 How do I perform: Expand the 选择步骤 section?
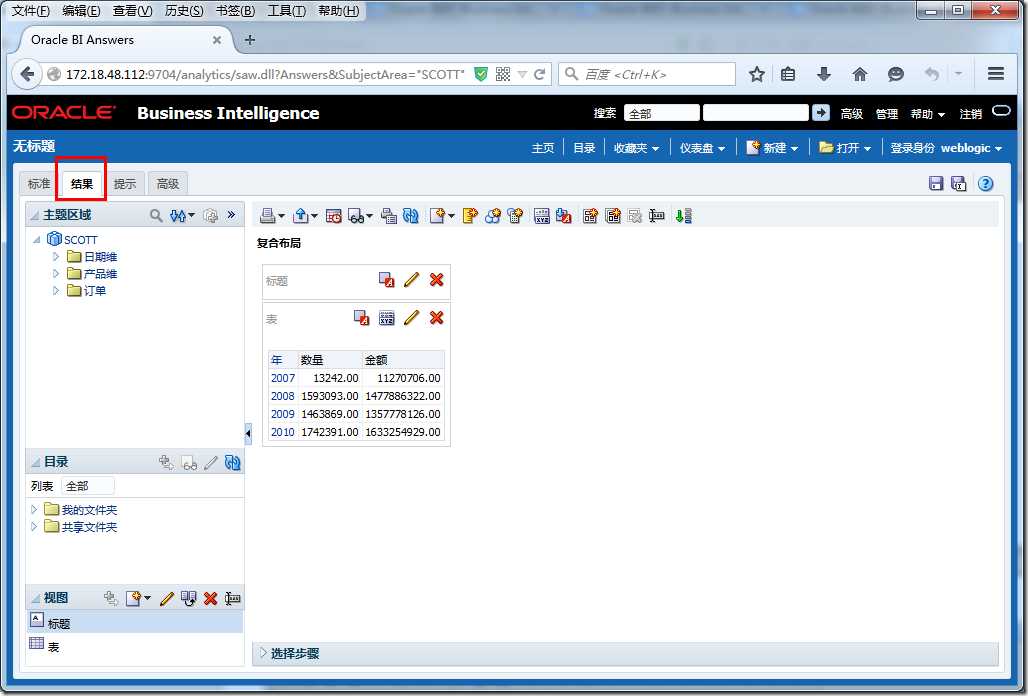pos(264,653)
